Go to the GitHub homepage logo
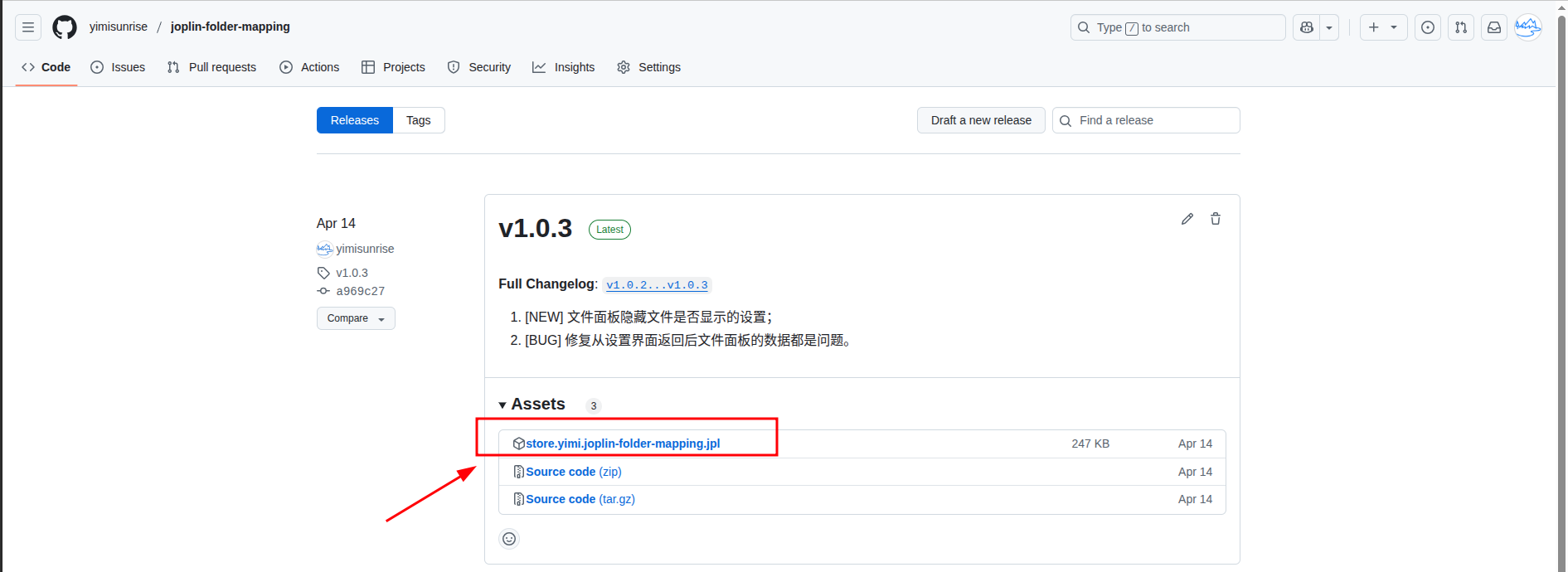Screen dimensions: 1568x572 click(65, 27)
